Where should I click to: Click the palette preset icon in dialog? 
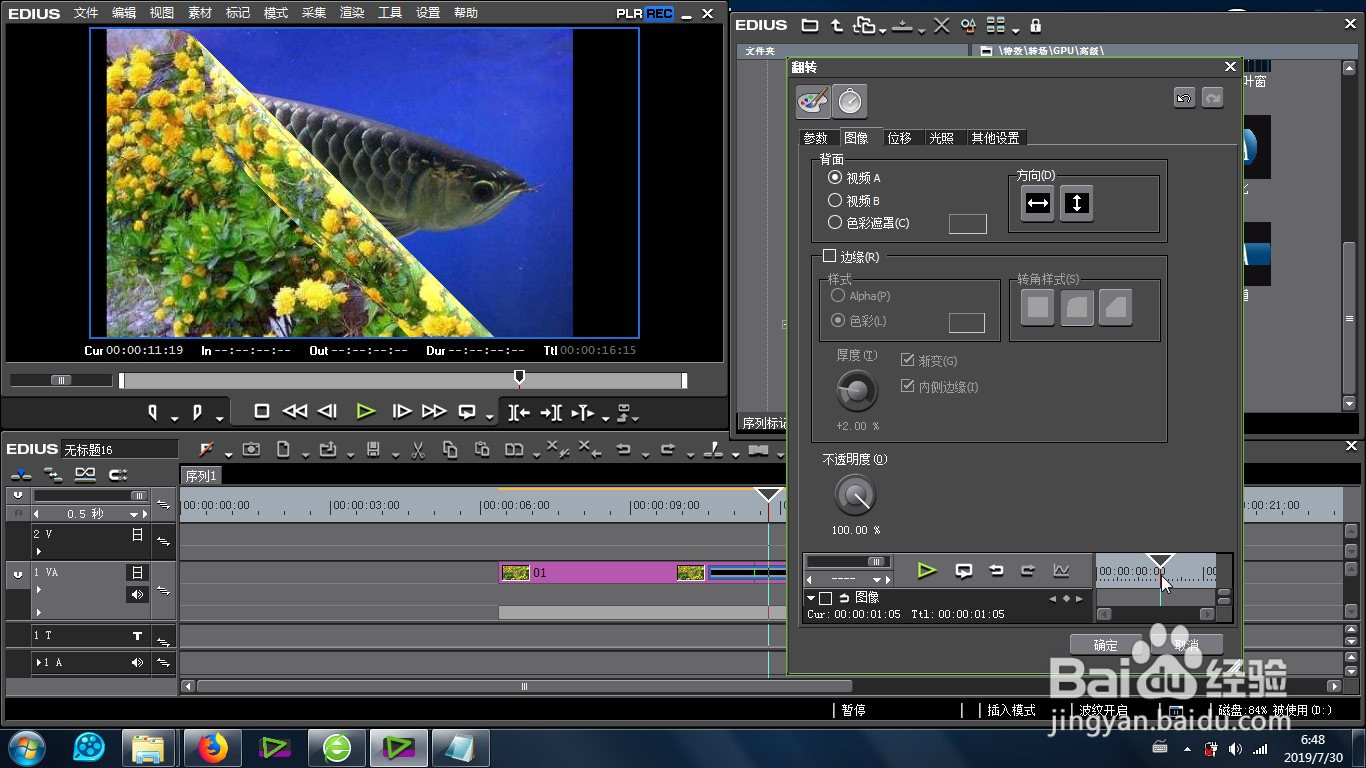coord(813,101)
